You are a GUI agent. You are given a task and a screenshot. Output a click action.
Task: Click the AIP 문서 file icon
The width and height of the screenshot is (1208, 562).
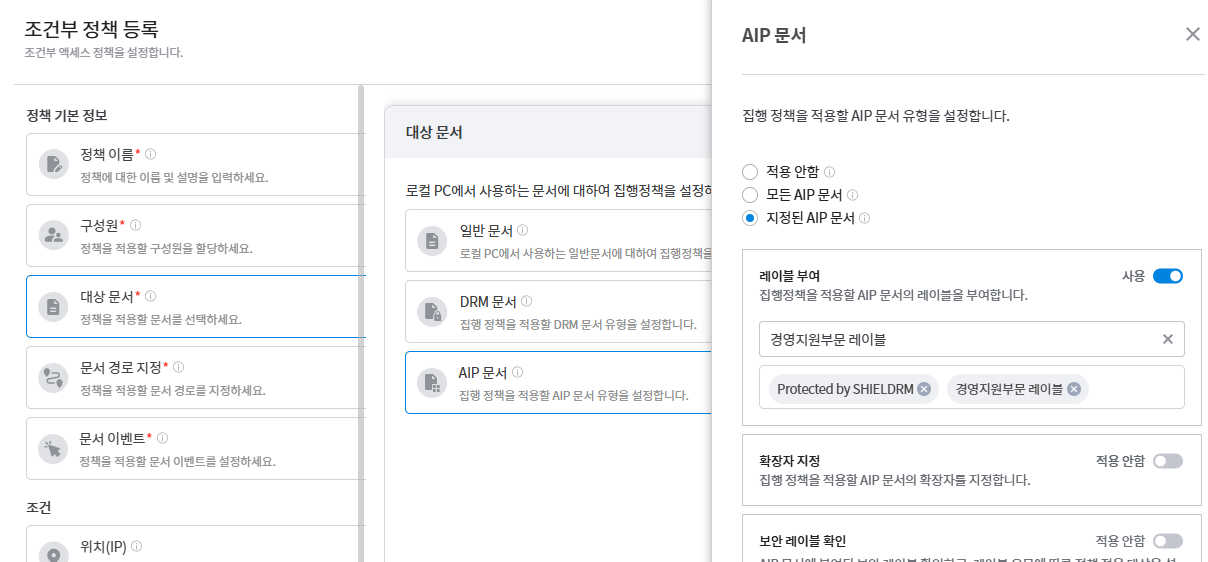tap(432, 383)
